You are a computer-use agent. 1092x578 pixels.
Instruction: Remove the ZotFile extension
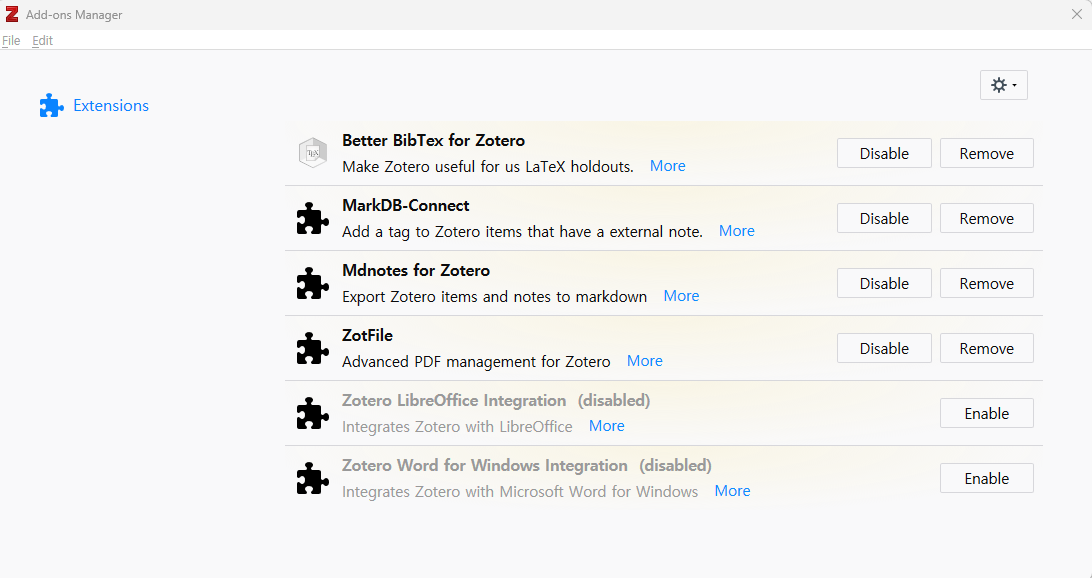987,348
